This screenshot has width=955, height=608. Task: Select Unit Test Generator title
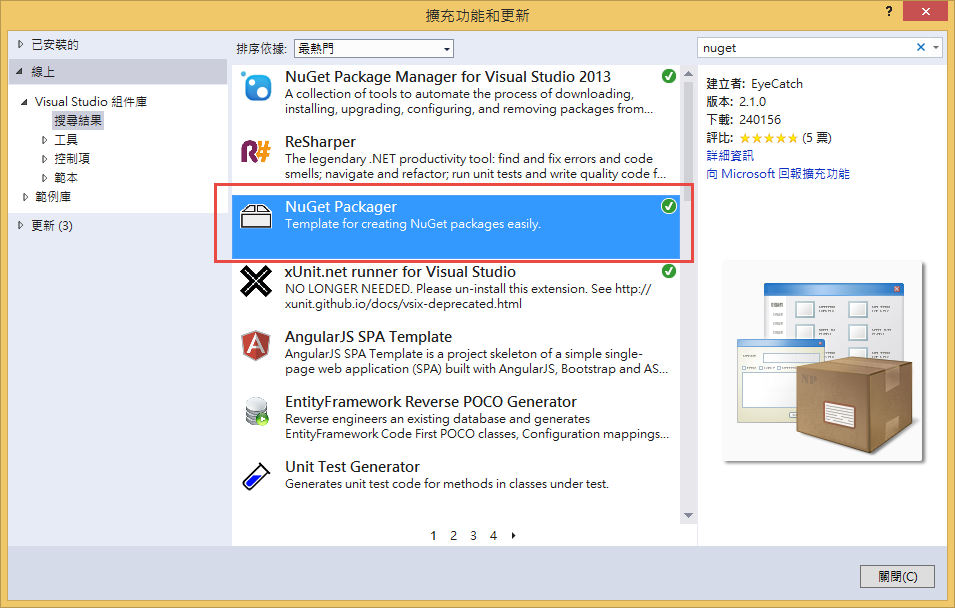pos(353,467)
